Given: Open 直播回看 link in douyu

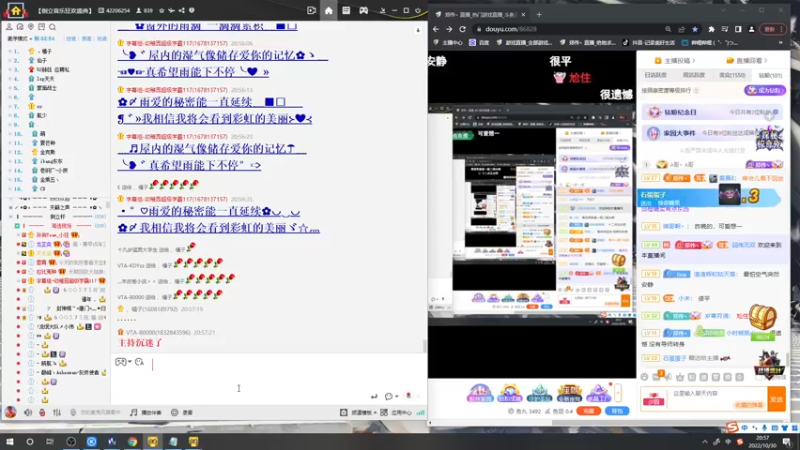Looking at the screenshot, I should [746, 60].
